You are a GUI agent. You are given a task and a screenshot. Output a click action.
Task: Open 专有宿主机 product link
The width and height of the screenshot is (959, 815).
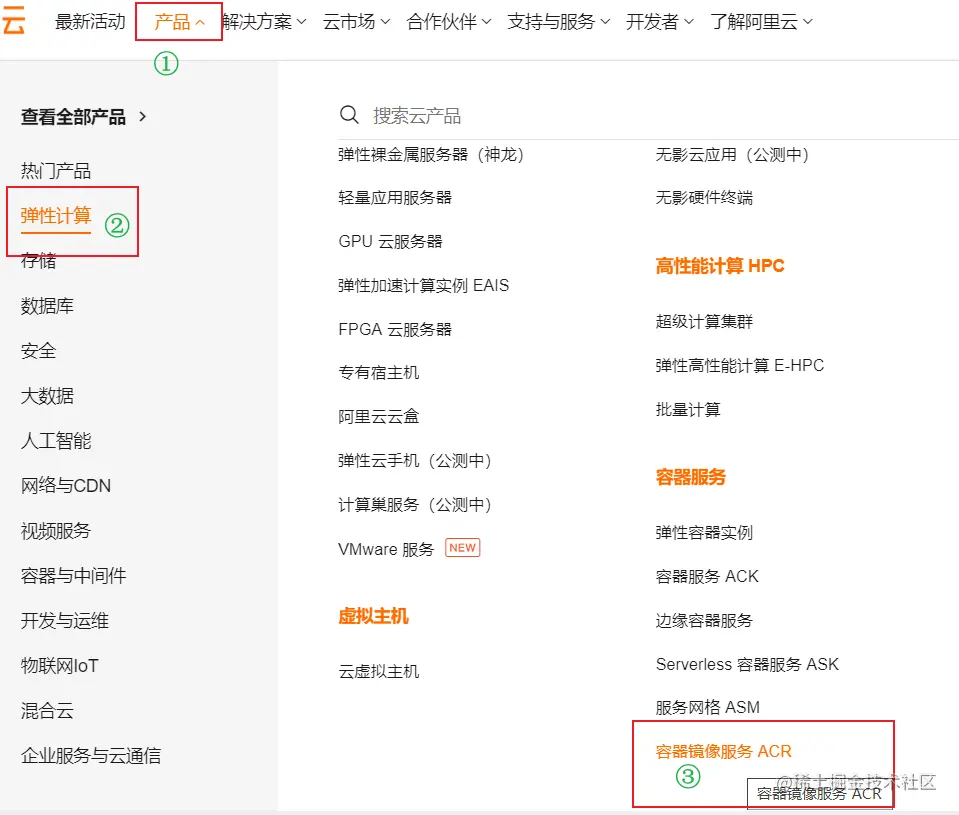(x=379, y=372)
